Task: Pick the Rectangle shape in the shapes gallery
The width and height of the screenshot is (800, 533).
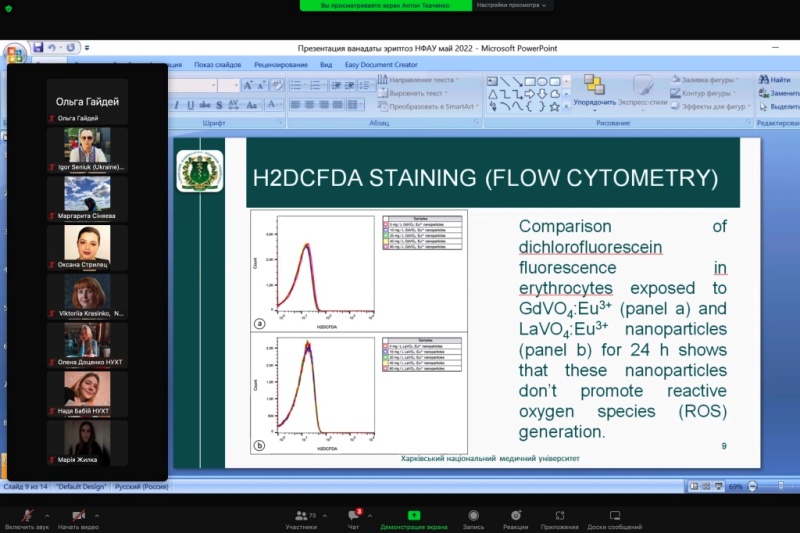Action: (530, 82)
